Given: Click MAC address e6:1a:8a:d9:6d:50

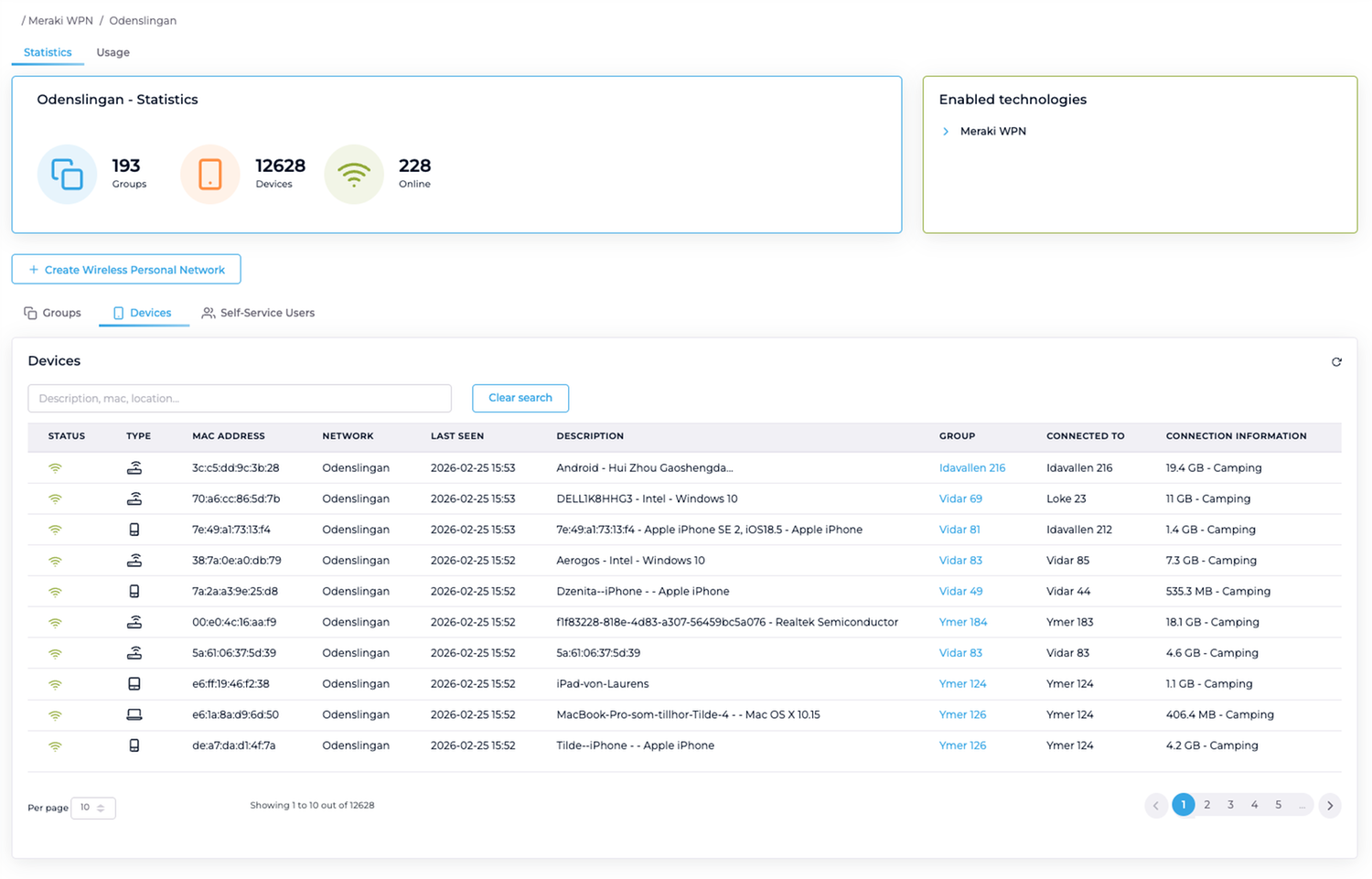Looking at the screenshot, I should [x=236, y=715].
